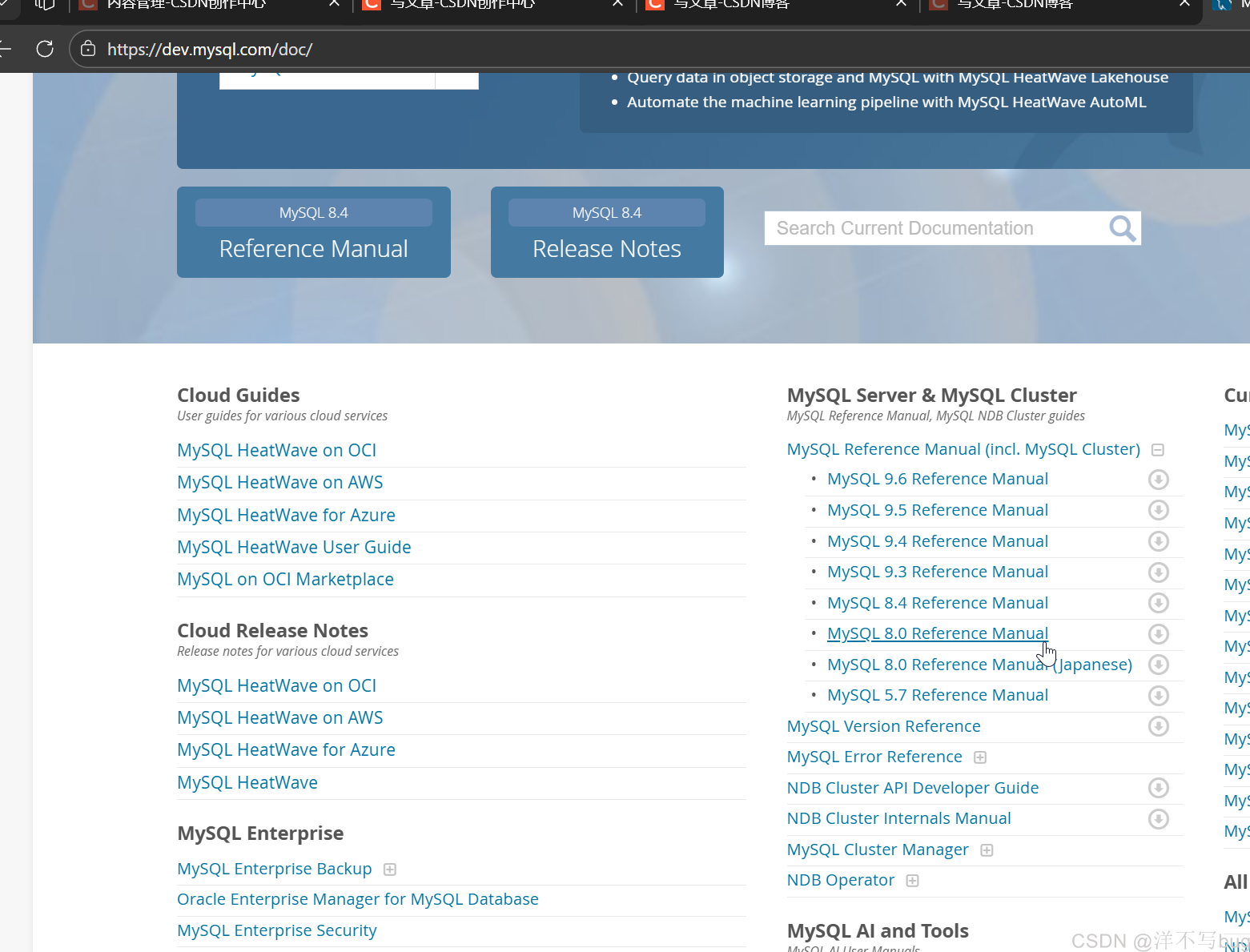
Task: Click download icon for English MySQL 8.0 Reference Manual
Action: pyautogui.click(x=1158, y=634)
